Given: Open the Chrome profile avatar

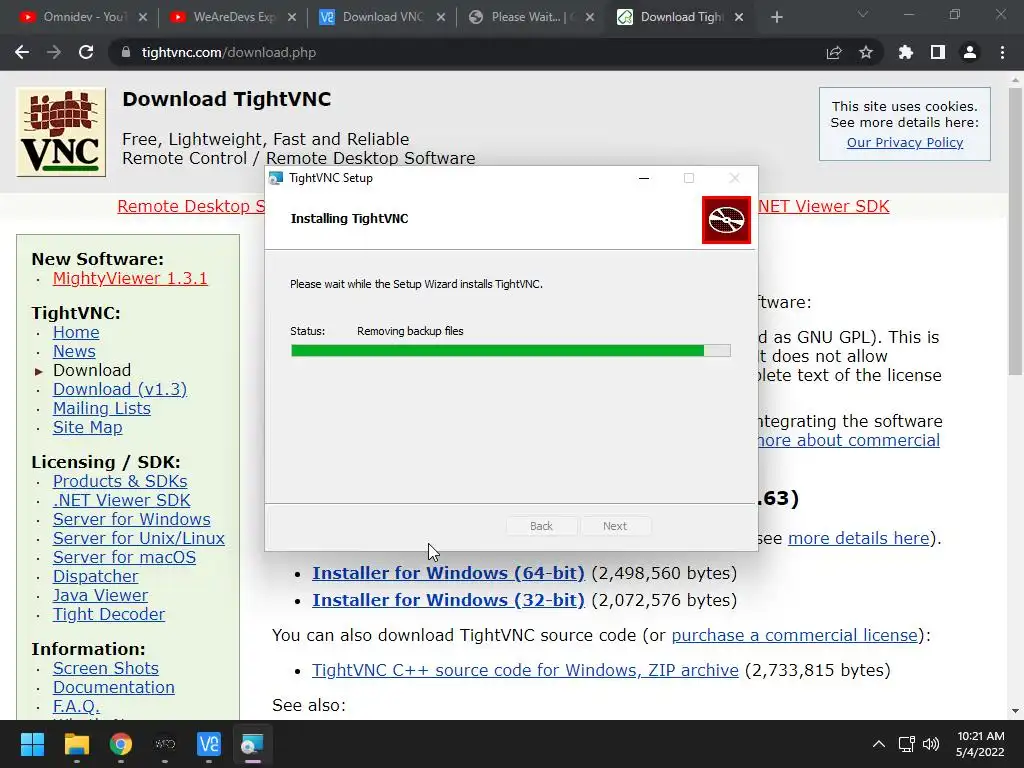Looking at the screenshot, I should [x=970, y=52].
